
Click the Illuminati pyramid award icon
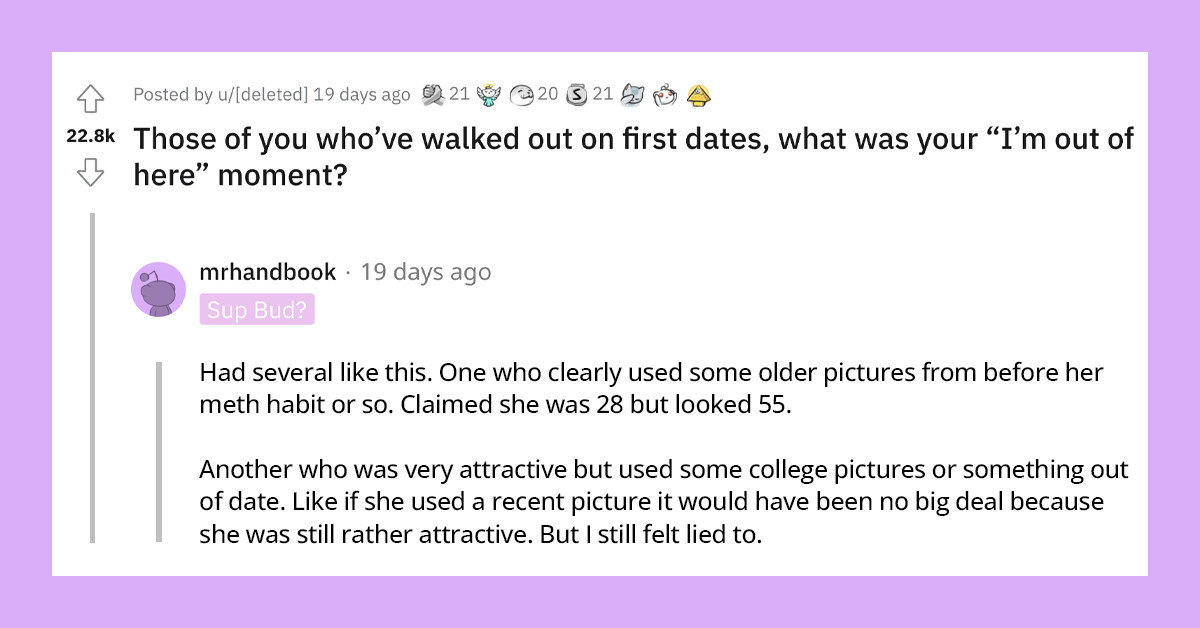(x=698, y=95)
